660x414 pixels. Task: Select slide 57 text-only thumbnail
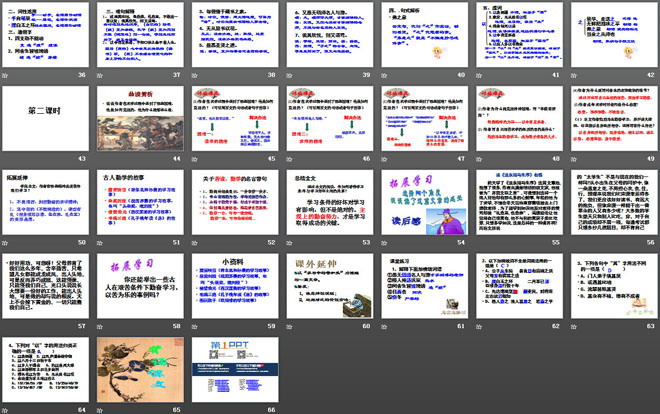click(47, 285)
